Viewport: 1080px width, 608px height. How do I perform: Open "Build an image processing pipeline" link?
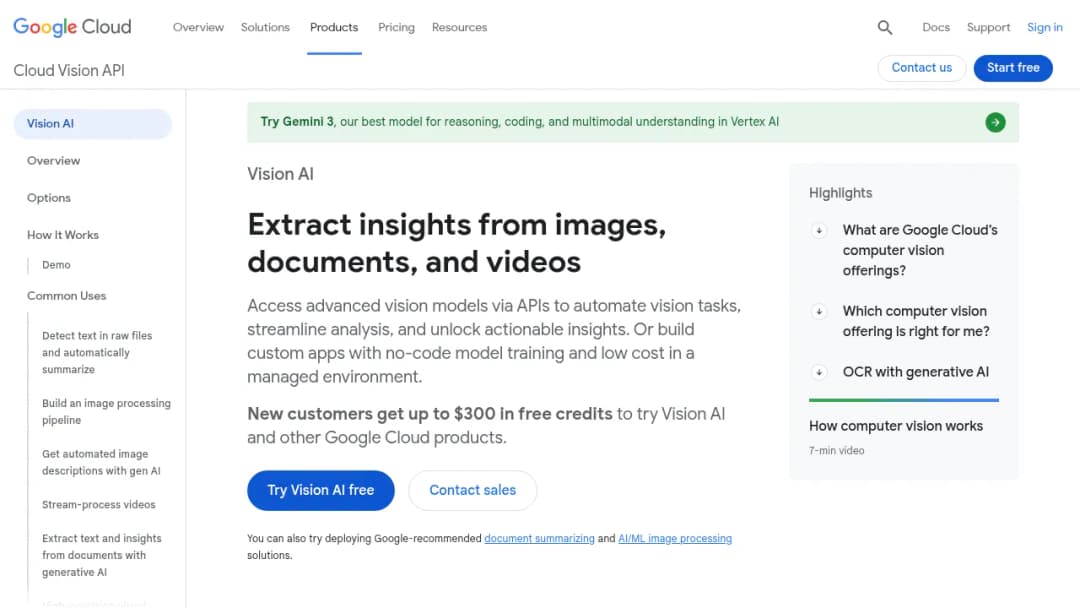pyautogui.click(x=106, y=412)
